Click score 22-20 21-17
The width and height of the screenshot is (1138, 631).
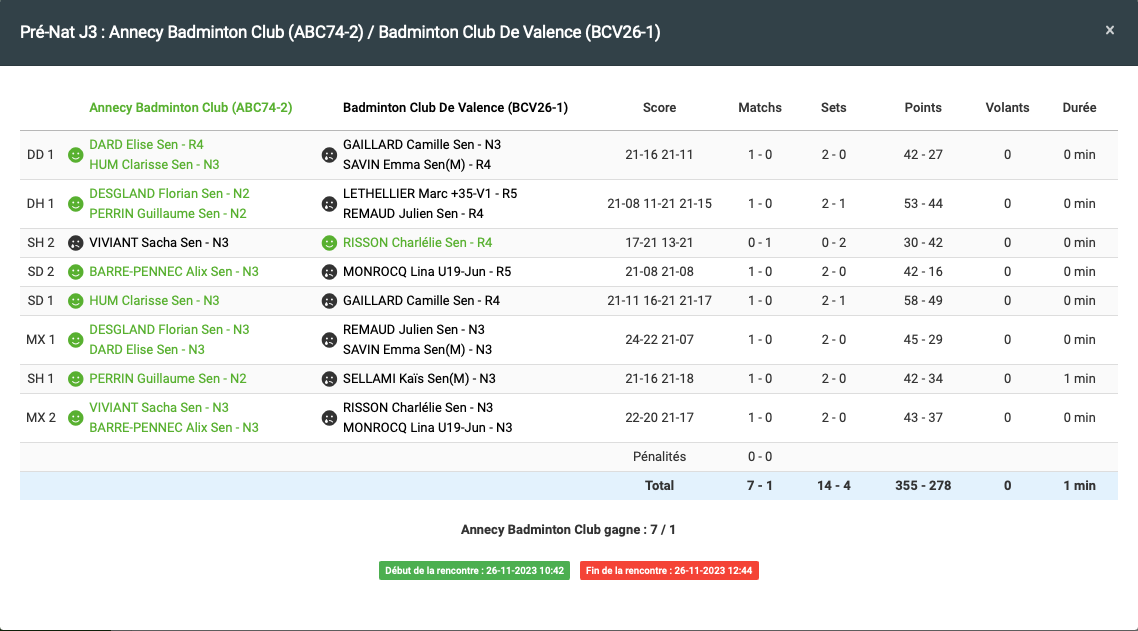pos(659,418)
